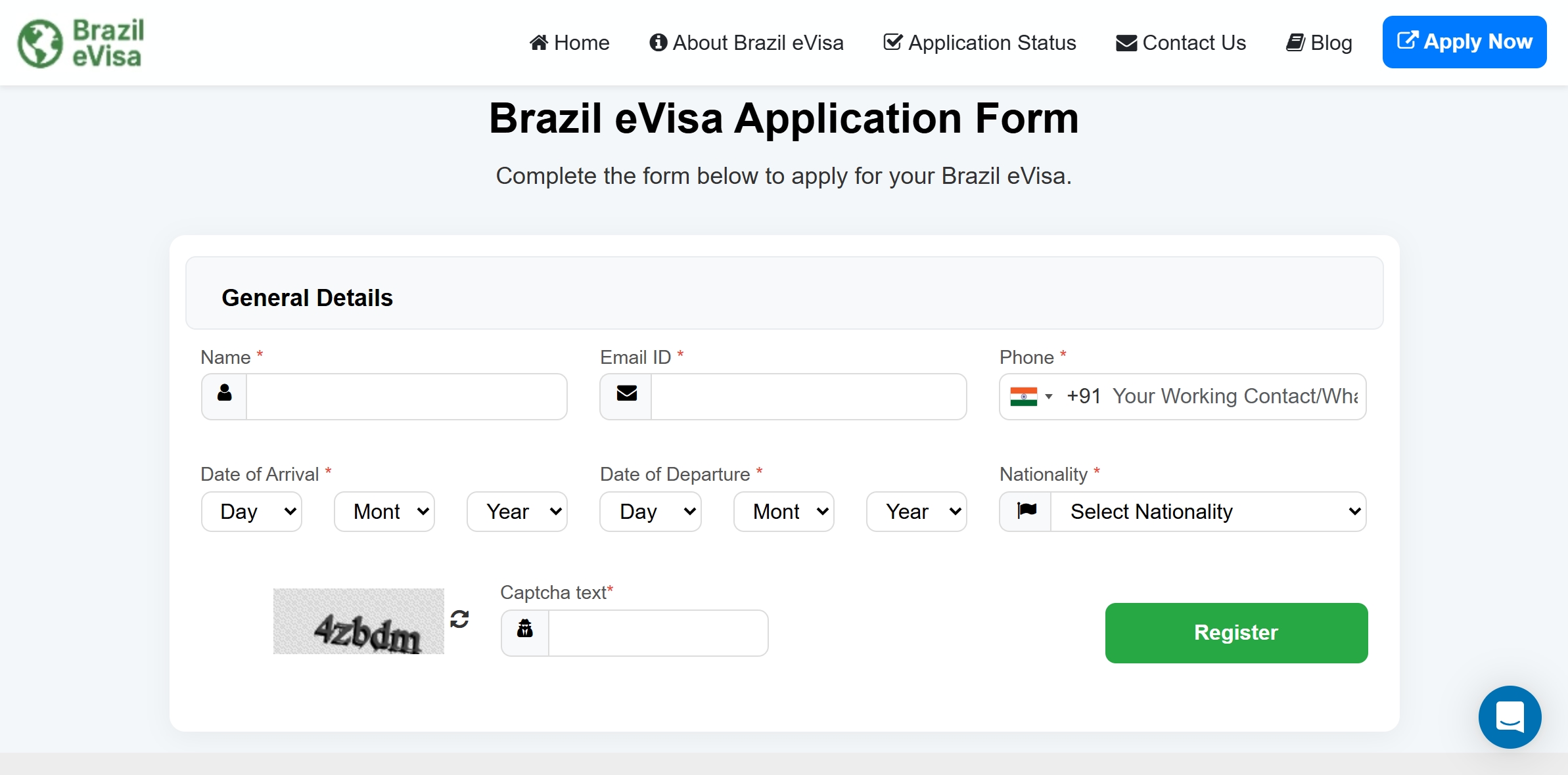Viewport: 1568px width, 775px height.
Task: Open the India flag country code selector
Action: (1031, 397)
